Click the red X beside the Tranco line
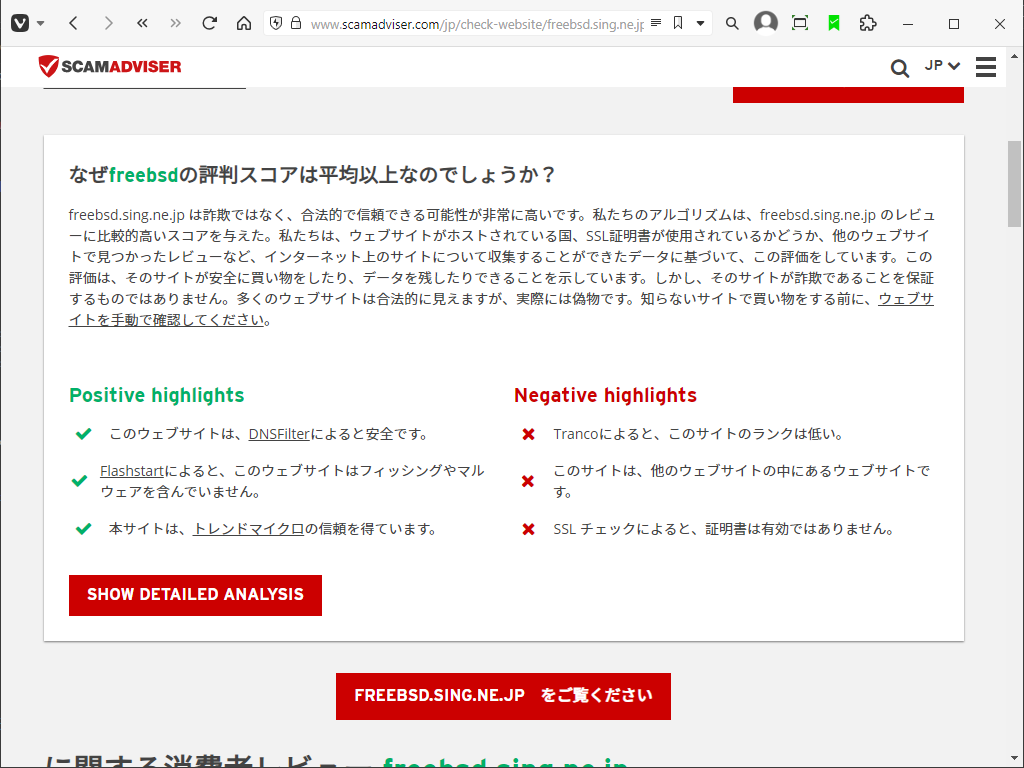This screenshot has height=768, width=1024. [528, 434]
